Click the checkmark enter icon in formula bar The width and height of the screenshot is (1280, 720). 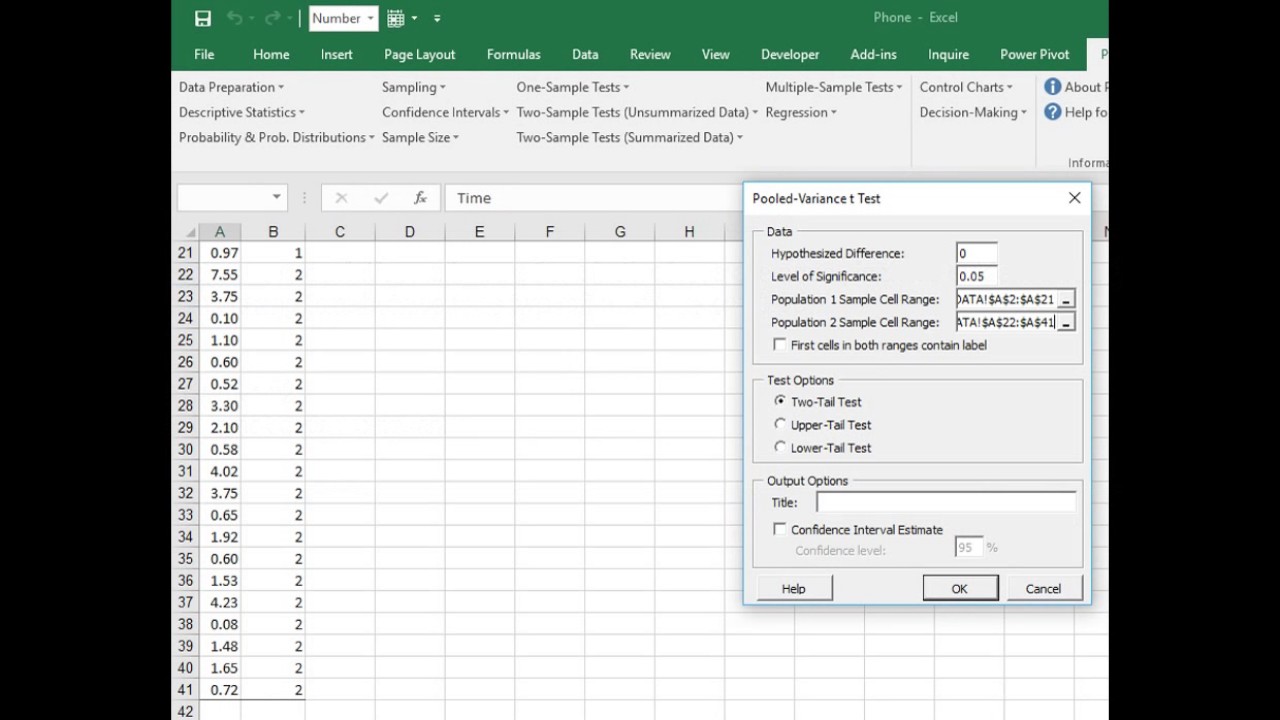380,198
